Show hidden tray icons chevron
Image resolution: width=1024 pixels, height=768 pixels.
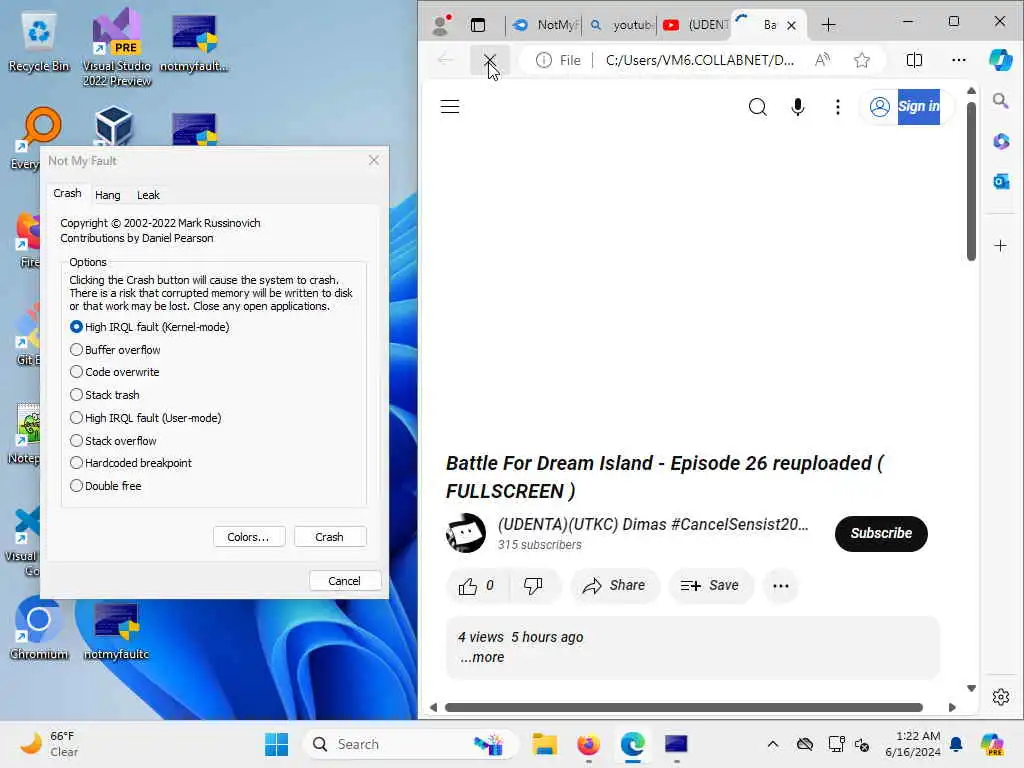[x=773, y=744]
